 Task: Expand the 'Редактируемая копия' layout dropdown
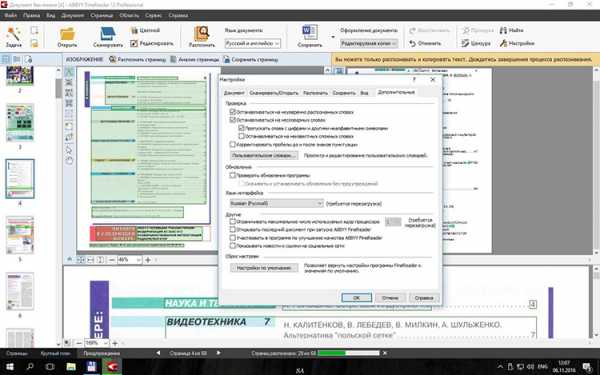pos(368,43)
